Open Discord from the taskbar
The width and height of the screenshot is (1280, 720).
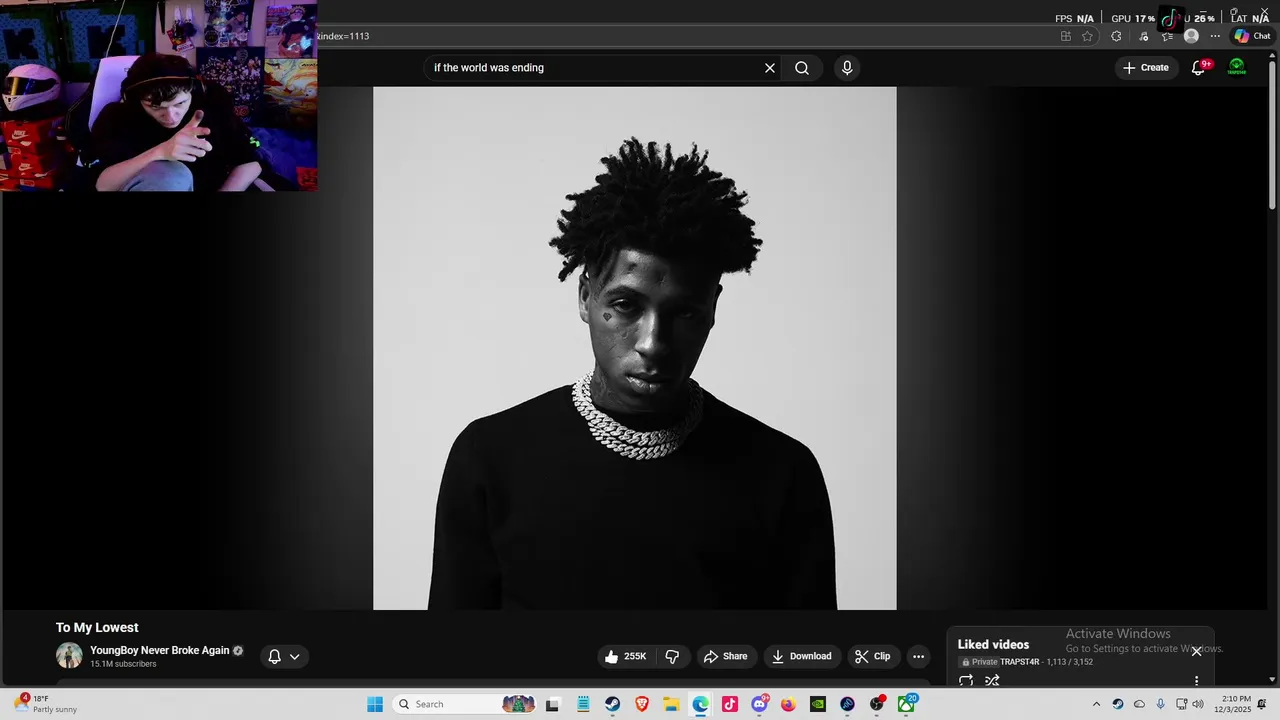759,704
